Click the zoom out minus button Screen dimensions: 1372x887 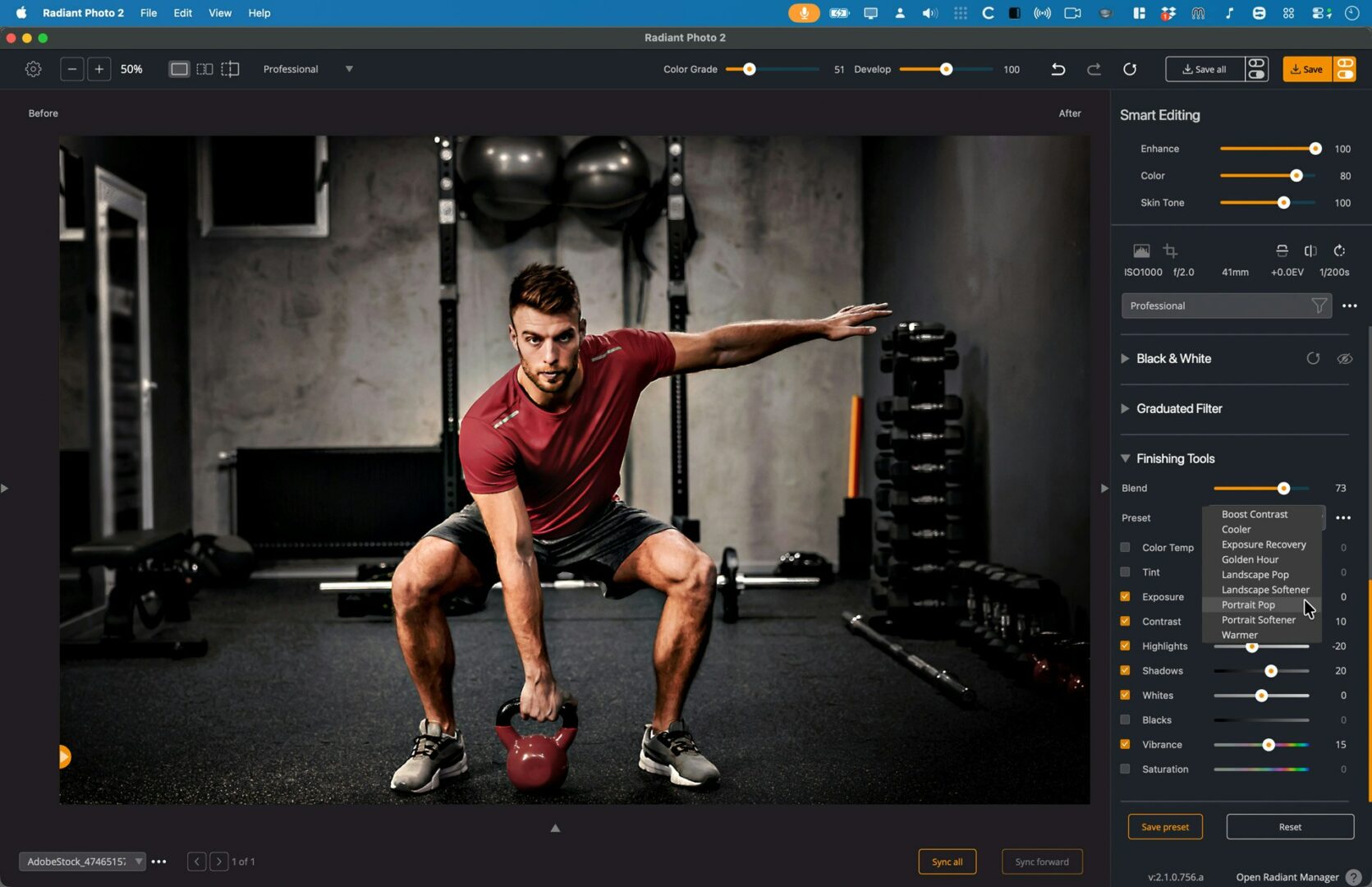[x=72, y=69]
